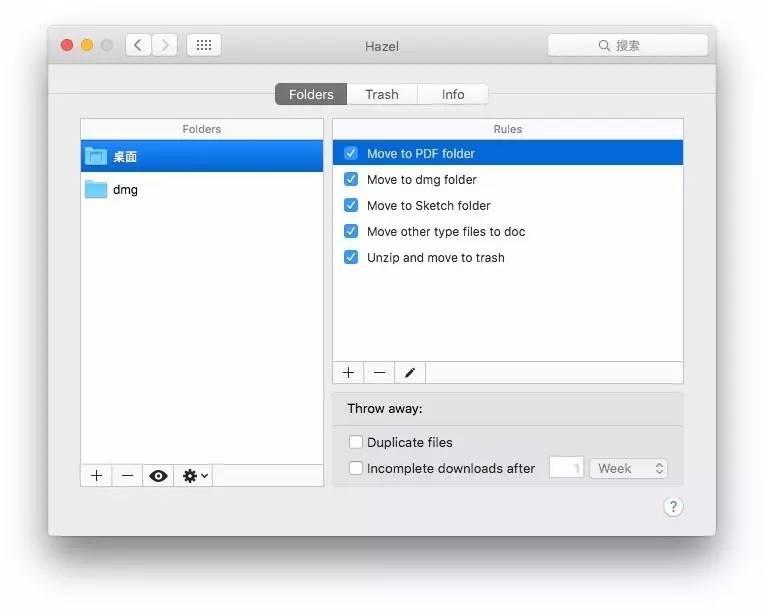The height and width of the screenshot is (610, 764).
Task: Go forward with the right chevron button
Action: pyautogui.click(x=165, y=45)
